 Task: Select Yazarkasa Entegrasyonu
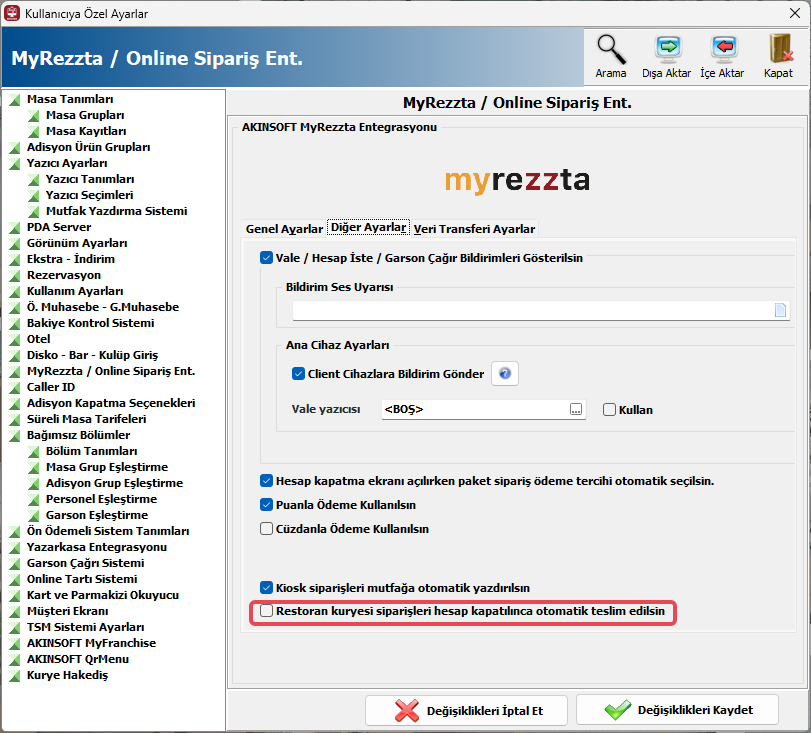(97, 548)
